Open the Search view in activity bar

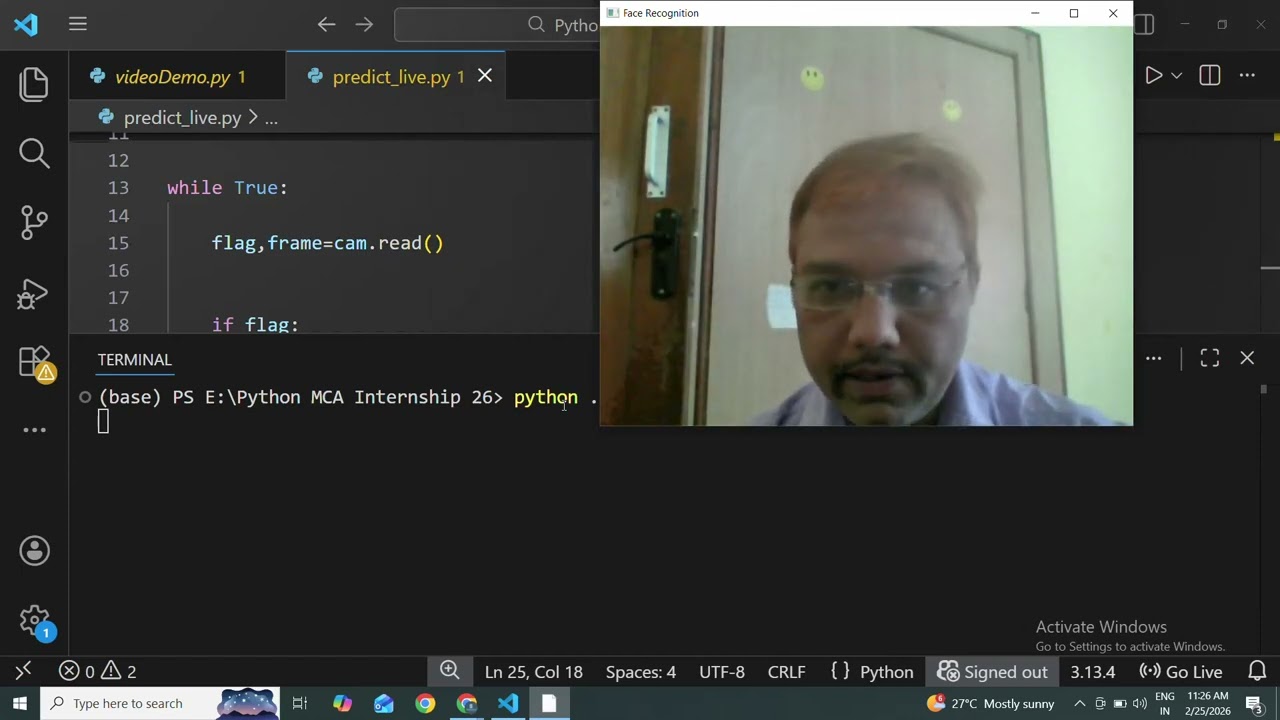click(x=34, y=153)
